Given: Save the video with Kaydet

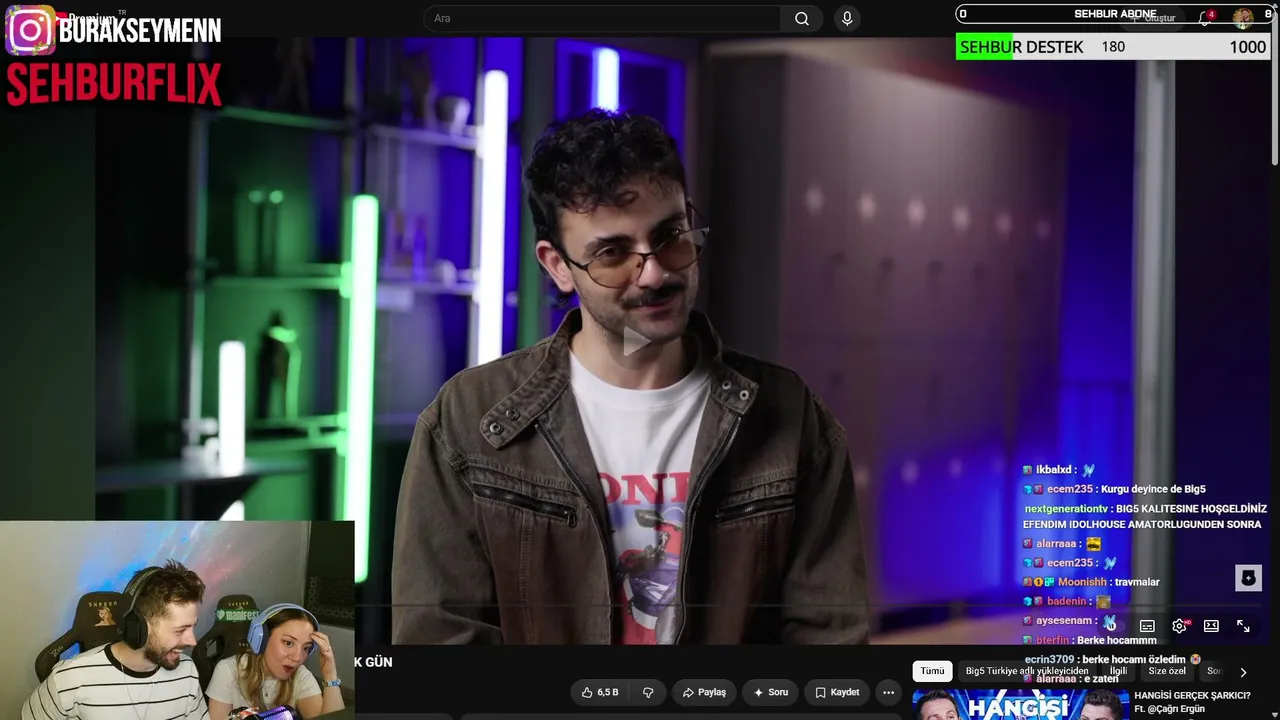Looking at the screenshot, I should (x=836, y=692).
